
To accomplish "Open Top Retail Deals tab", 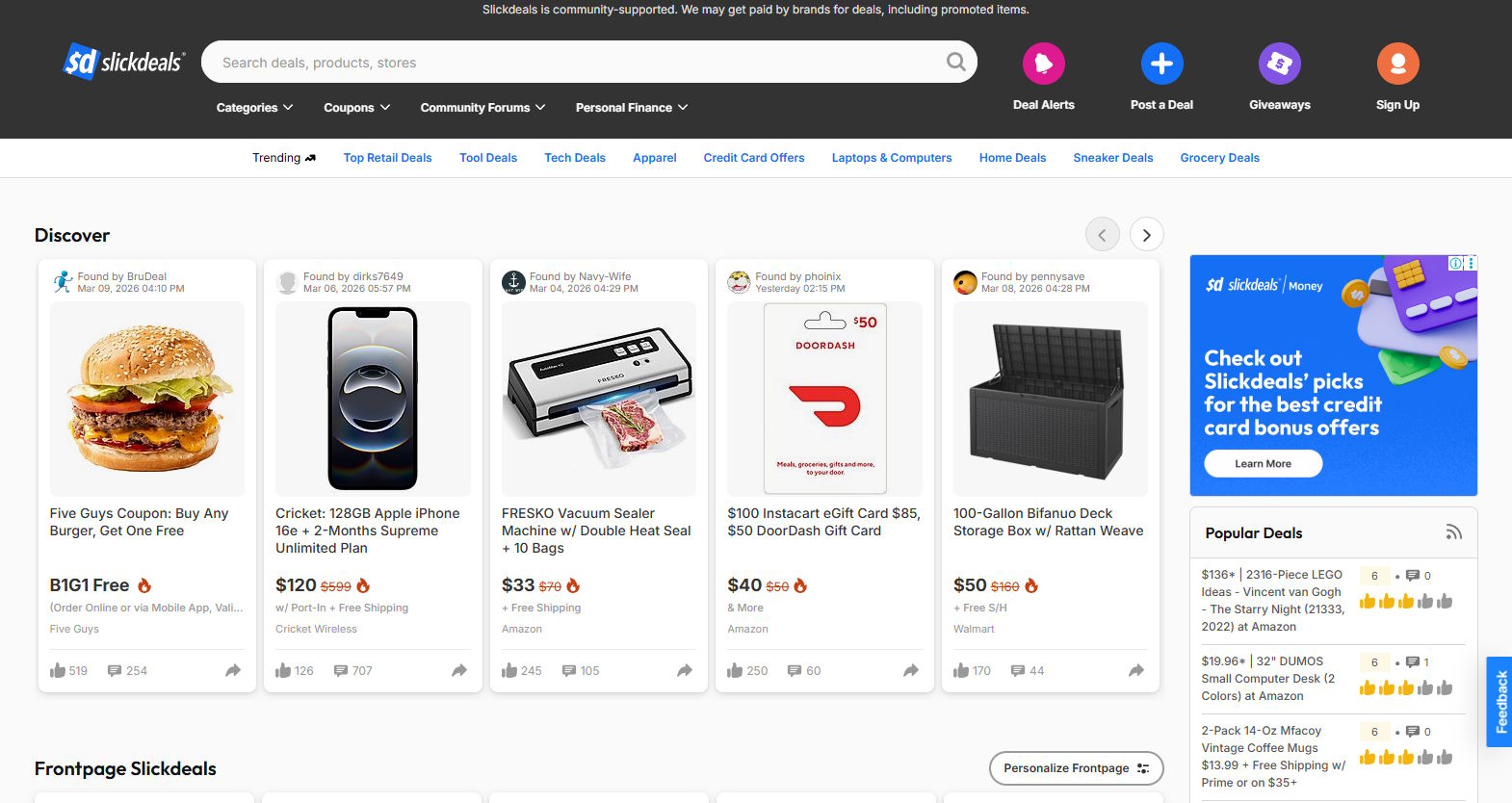I will pos(387,158).
